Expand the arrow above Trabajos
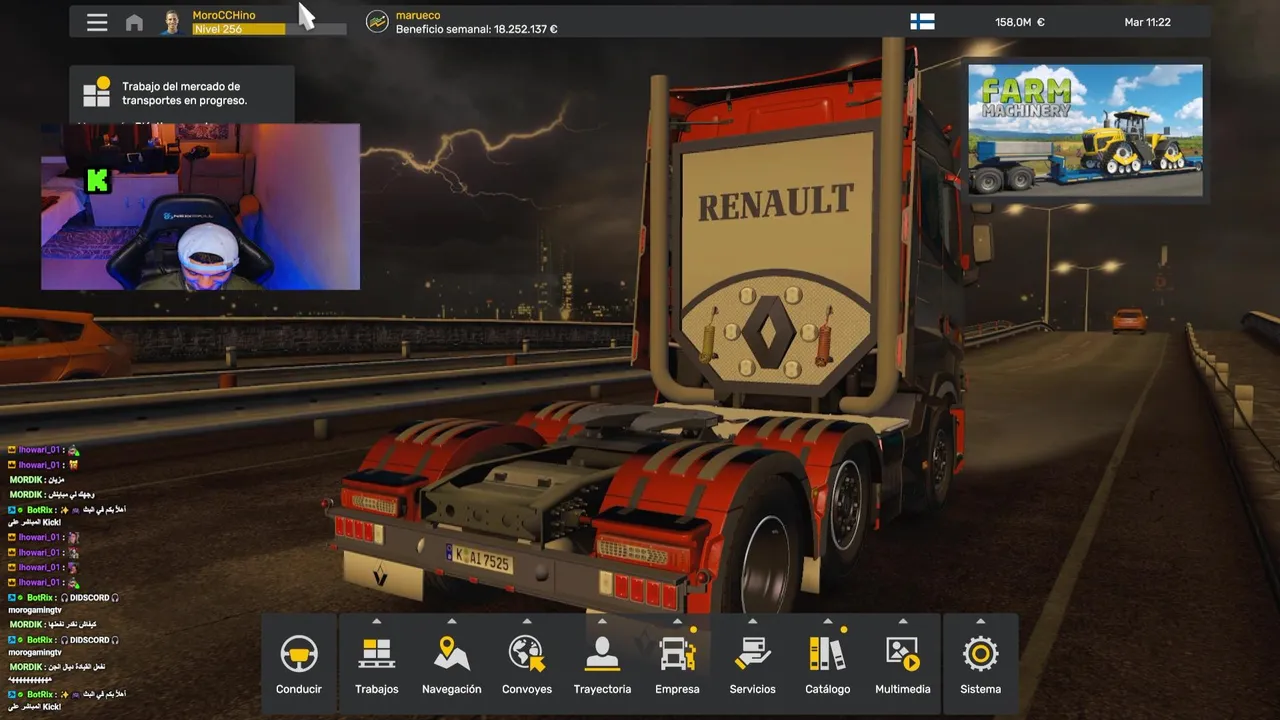 point(377,621)
